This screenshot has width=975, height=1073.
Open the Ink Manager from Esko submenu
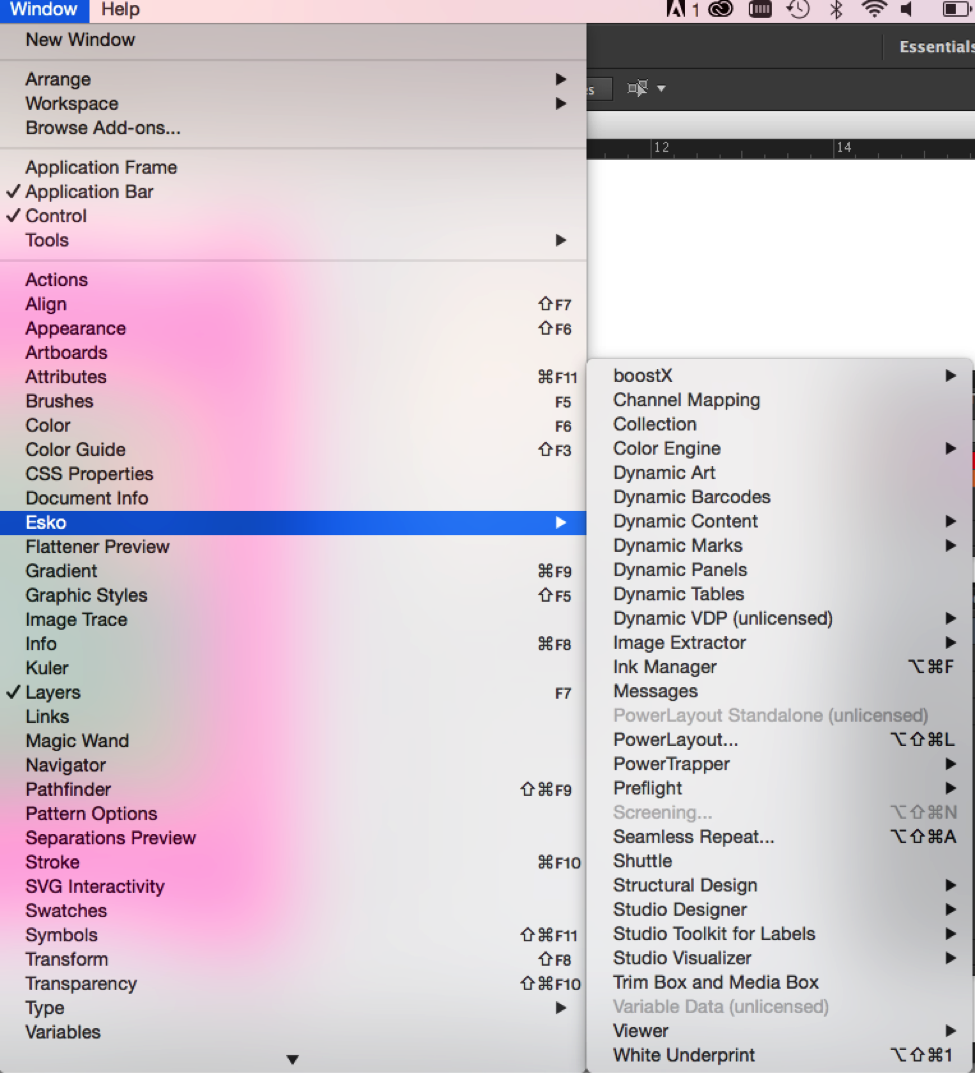(x=780, y=667)
